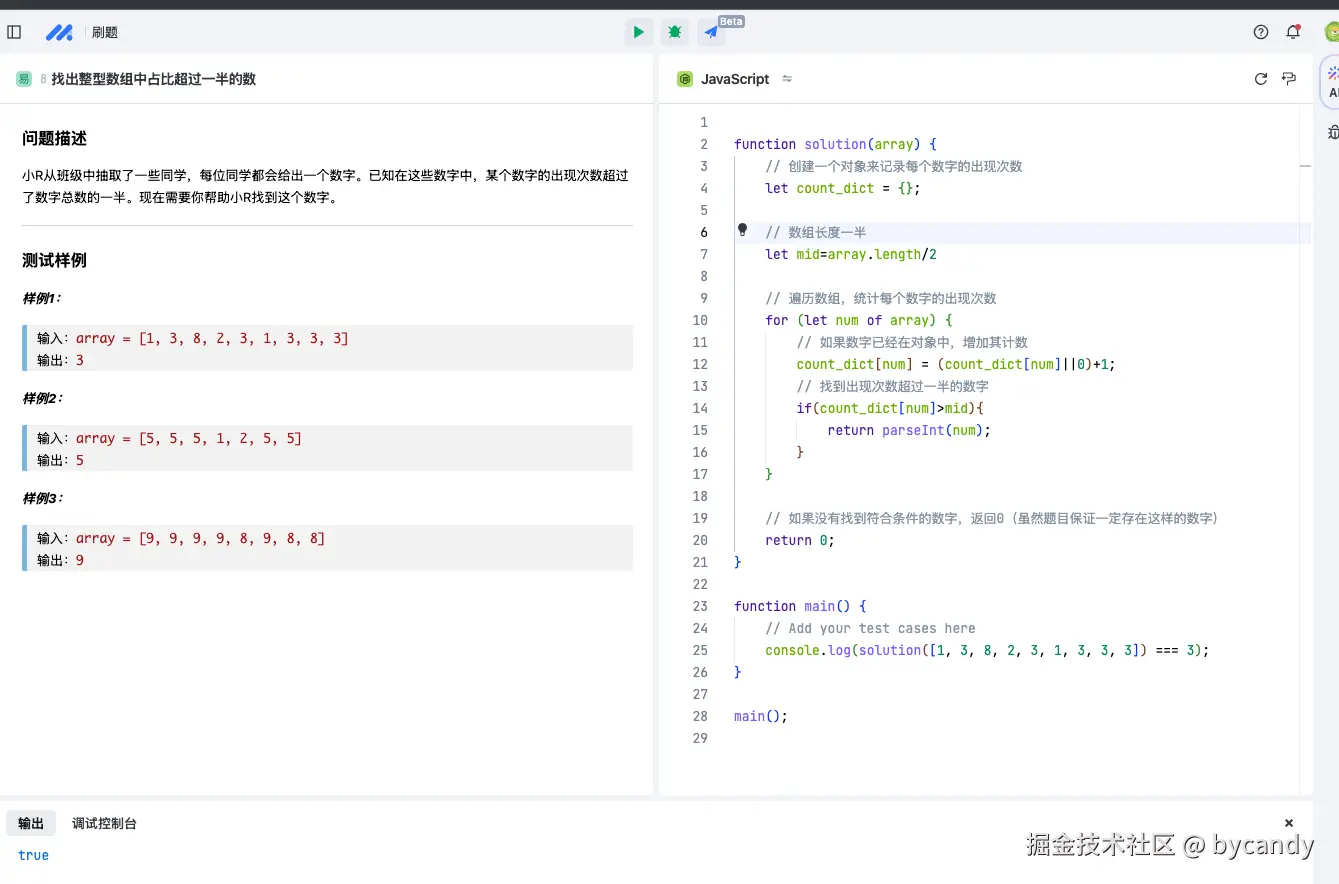Switch to the 调试控制台 tab
Image resolution: width=1339 pixels, height=884 pixels.
pyautogui.click(x=104, y=822)
